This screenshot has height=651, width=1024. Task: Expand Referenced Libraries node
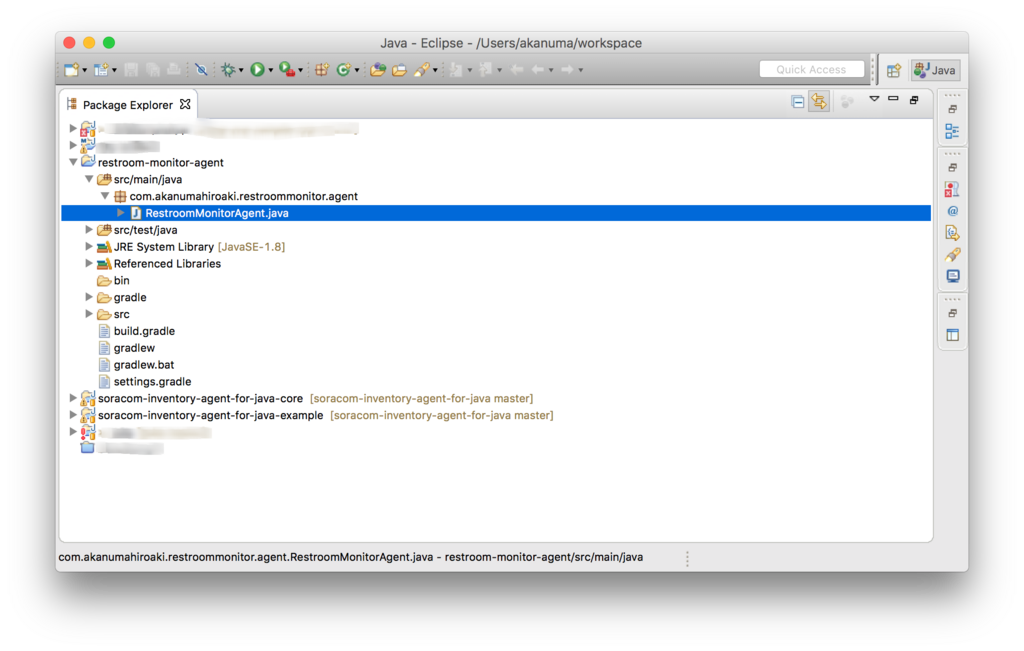89,264
